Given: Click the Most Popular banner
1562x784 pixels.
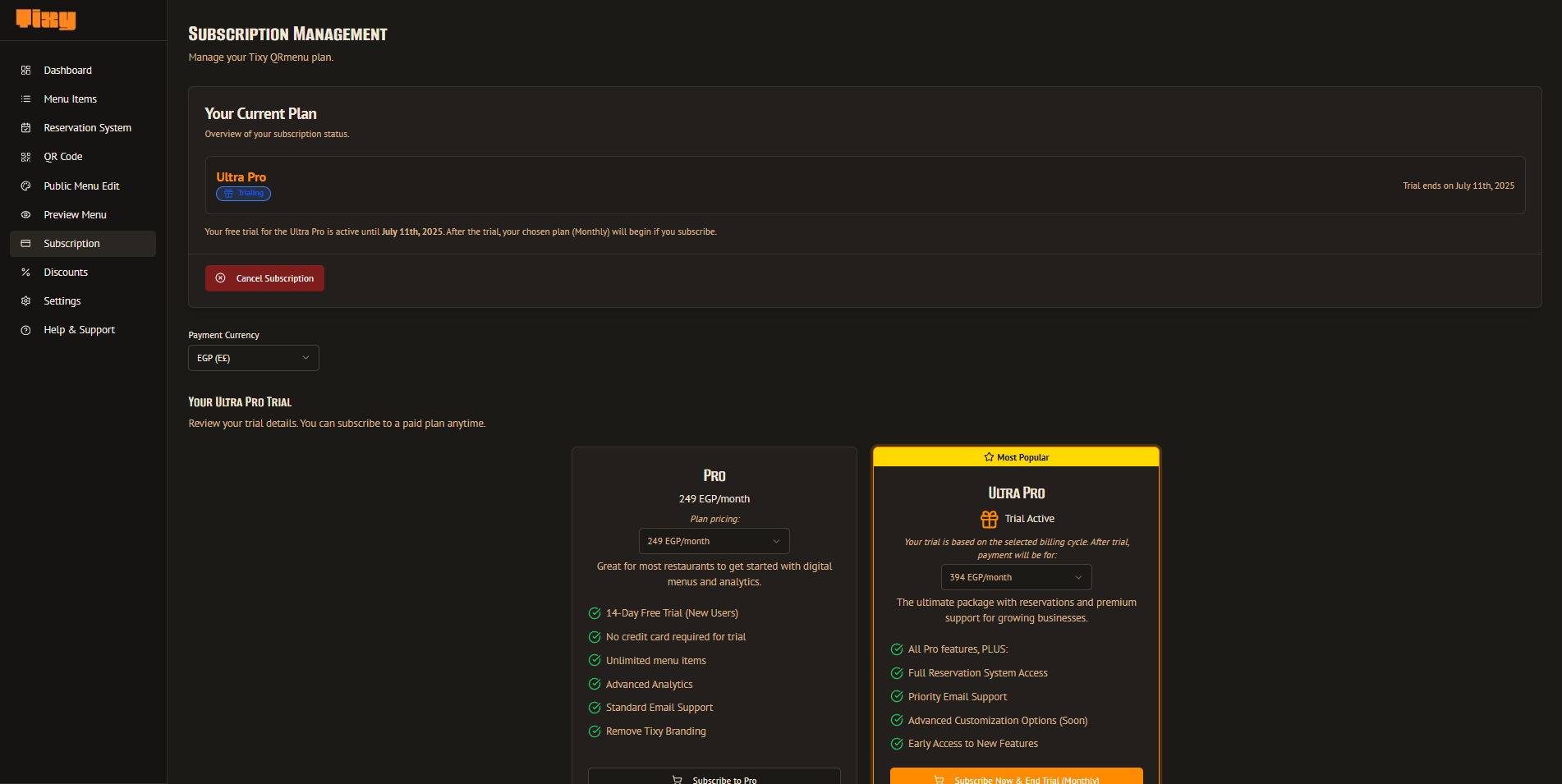Looking at the screenshot, I should (x=1017, y=457).
